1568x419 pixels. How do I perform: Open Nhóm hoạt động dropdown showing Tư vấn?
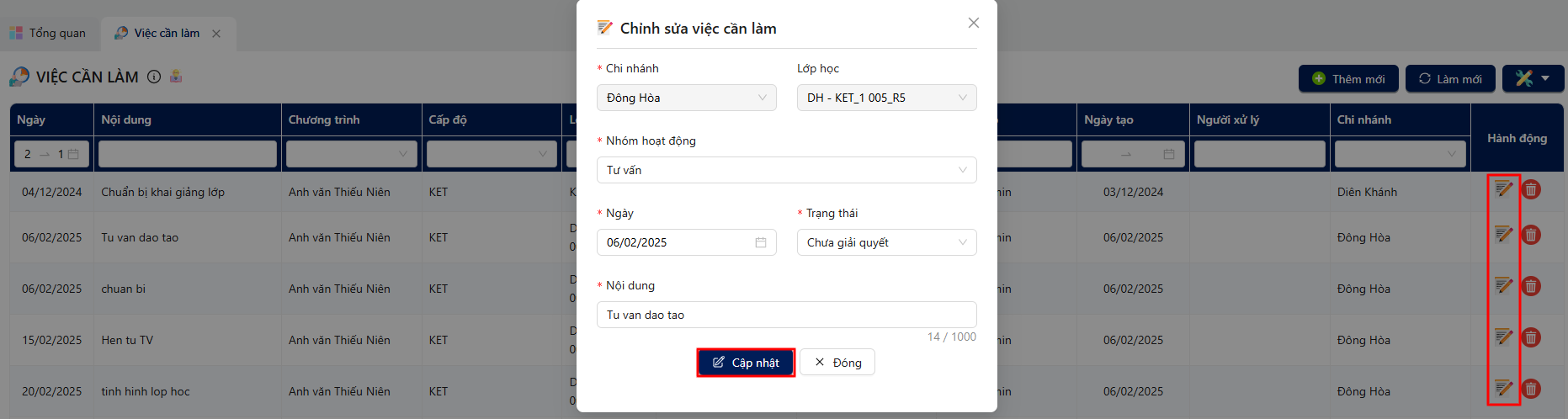point(787,170)
